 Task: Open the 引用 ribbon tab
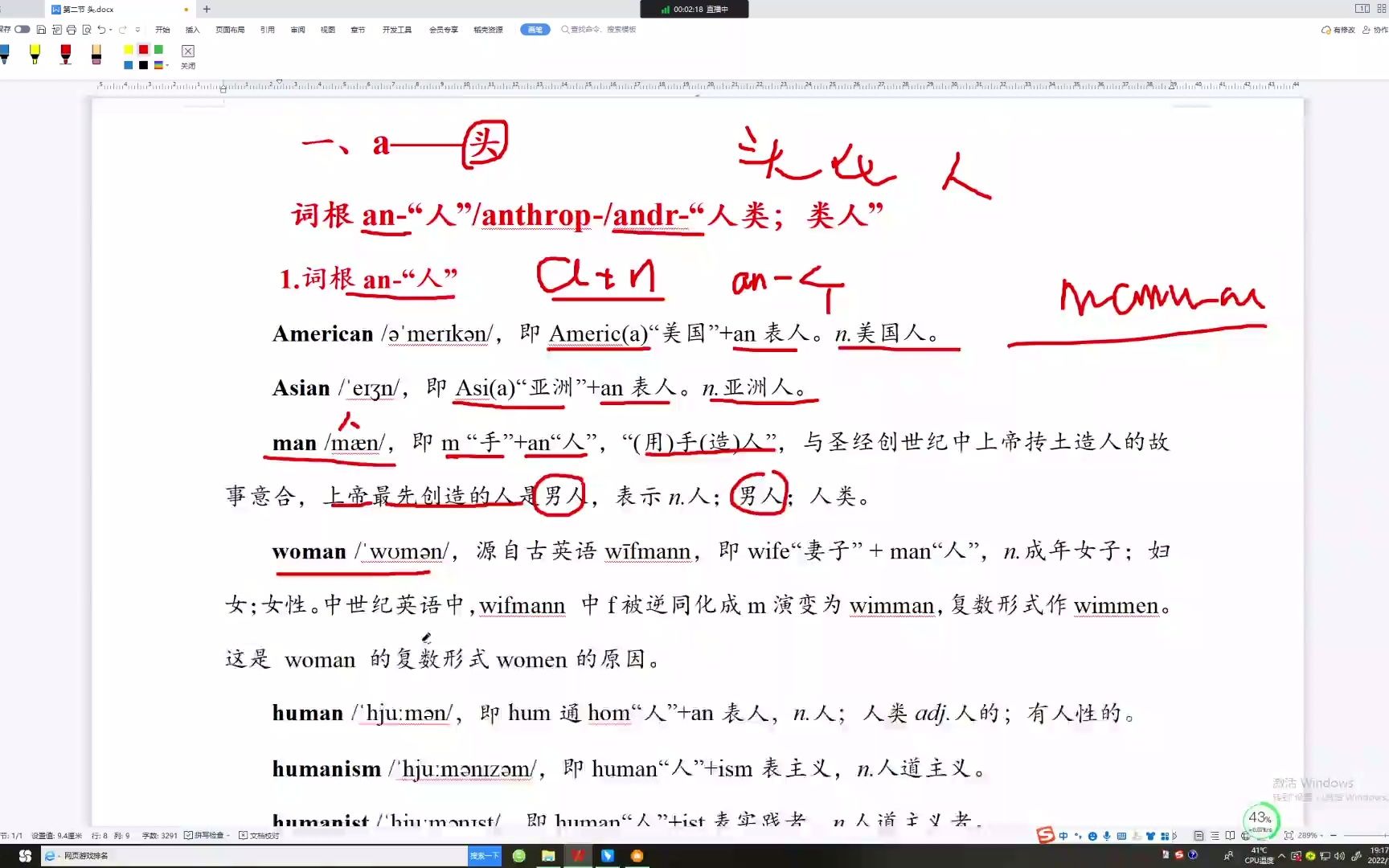268,30
